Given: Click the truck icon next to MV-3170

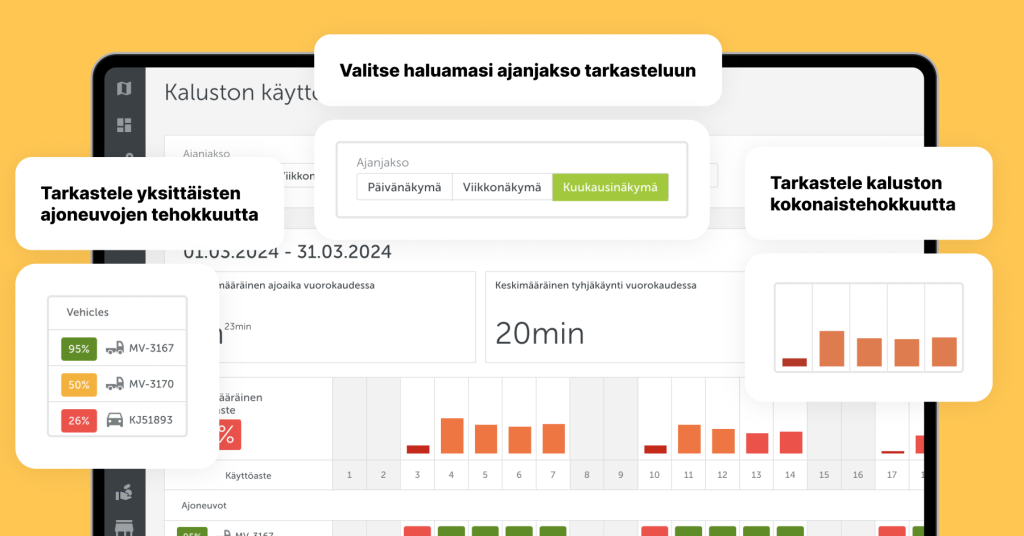Looking at the screenshot, I should coord(115,384).
